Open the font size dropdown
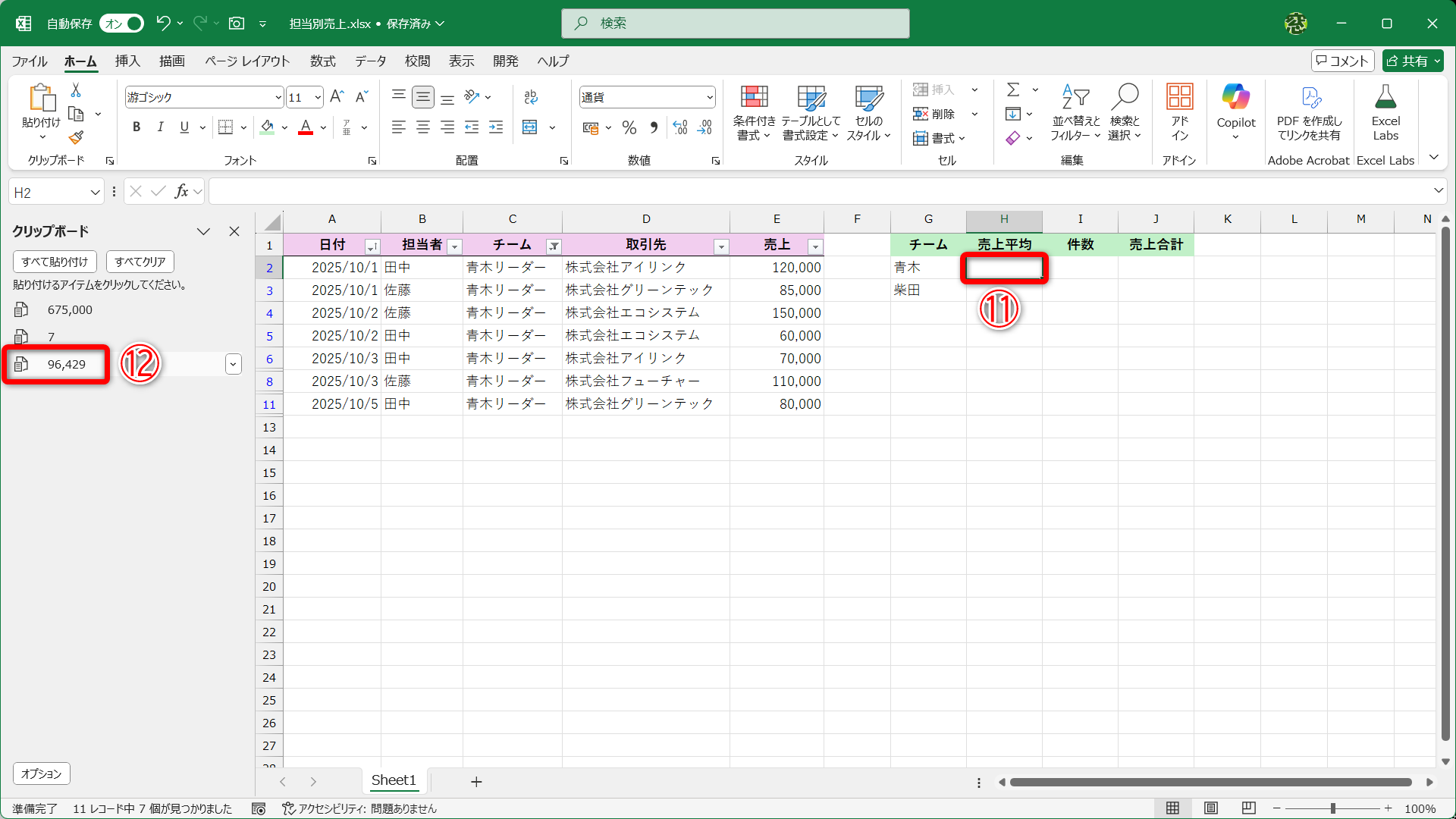This screenshot has height=819, width=1456. click(x=316, y=97)
